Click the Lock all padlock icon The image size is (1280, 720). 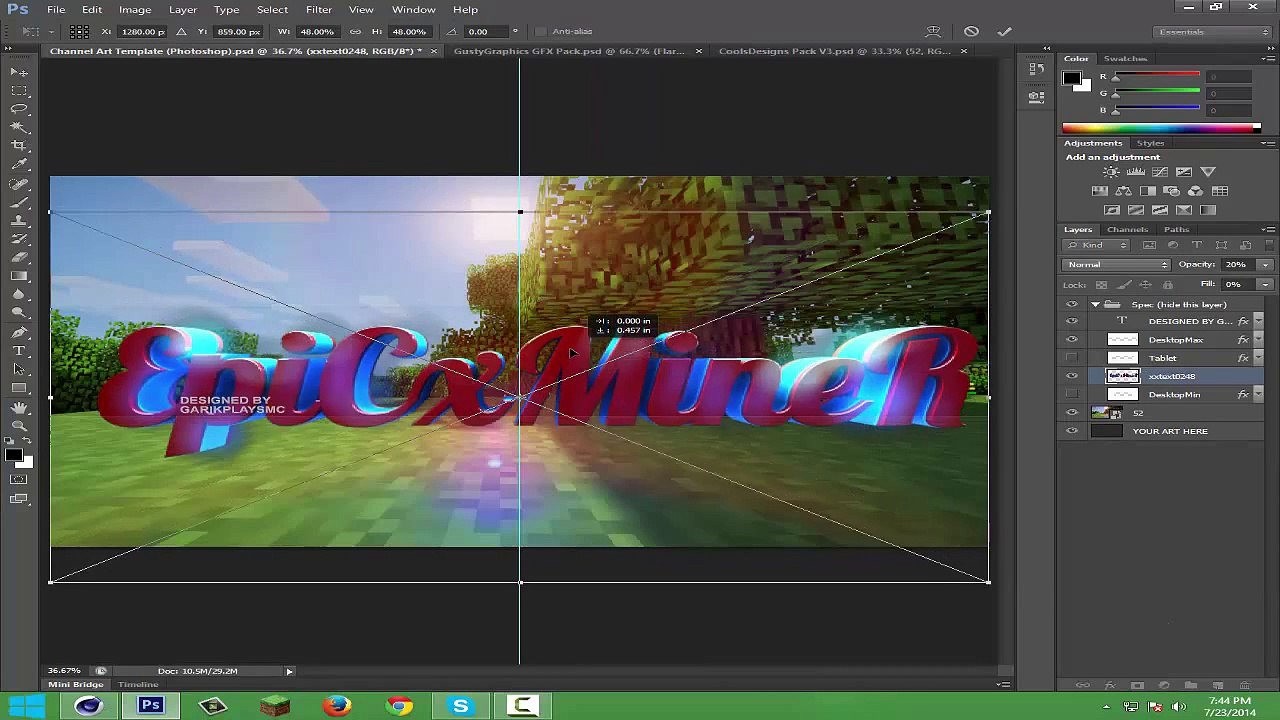(x=1168, y=285)
